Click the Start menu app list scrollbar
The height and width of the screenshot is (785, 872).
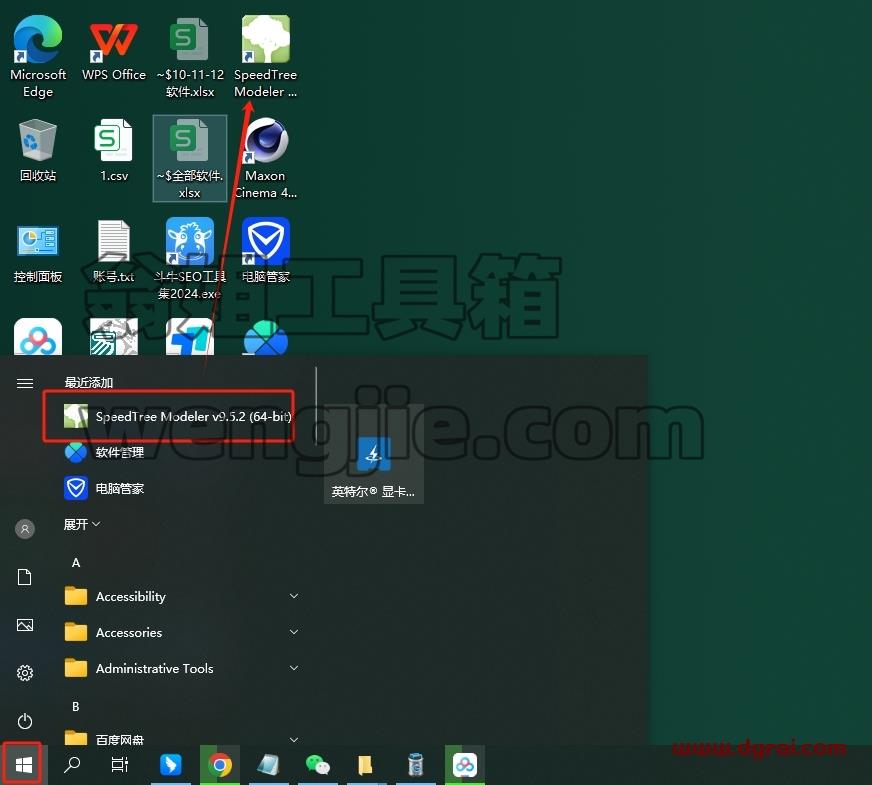(x=316, y=406)
